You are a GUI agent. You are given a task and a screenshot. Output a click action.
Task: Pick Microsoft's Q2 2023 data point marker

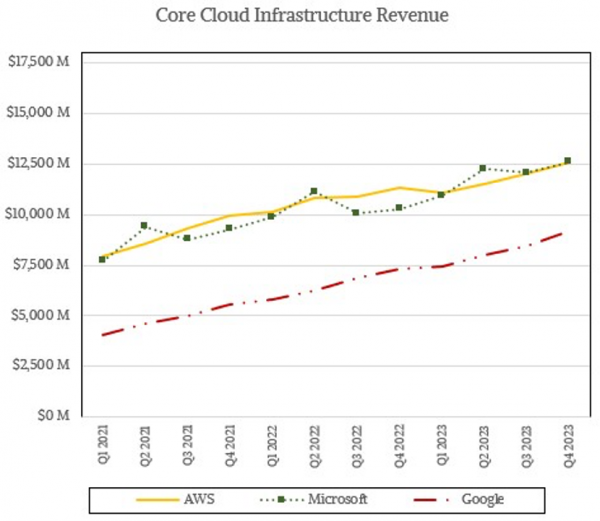tap(483, 168)
